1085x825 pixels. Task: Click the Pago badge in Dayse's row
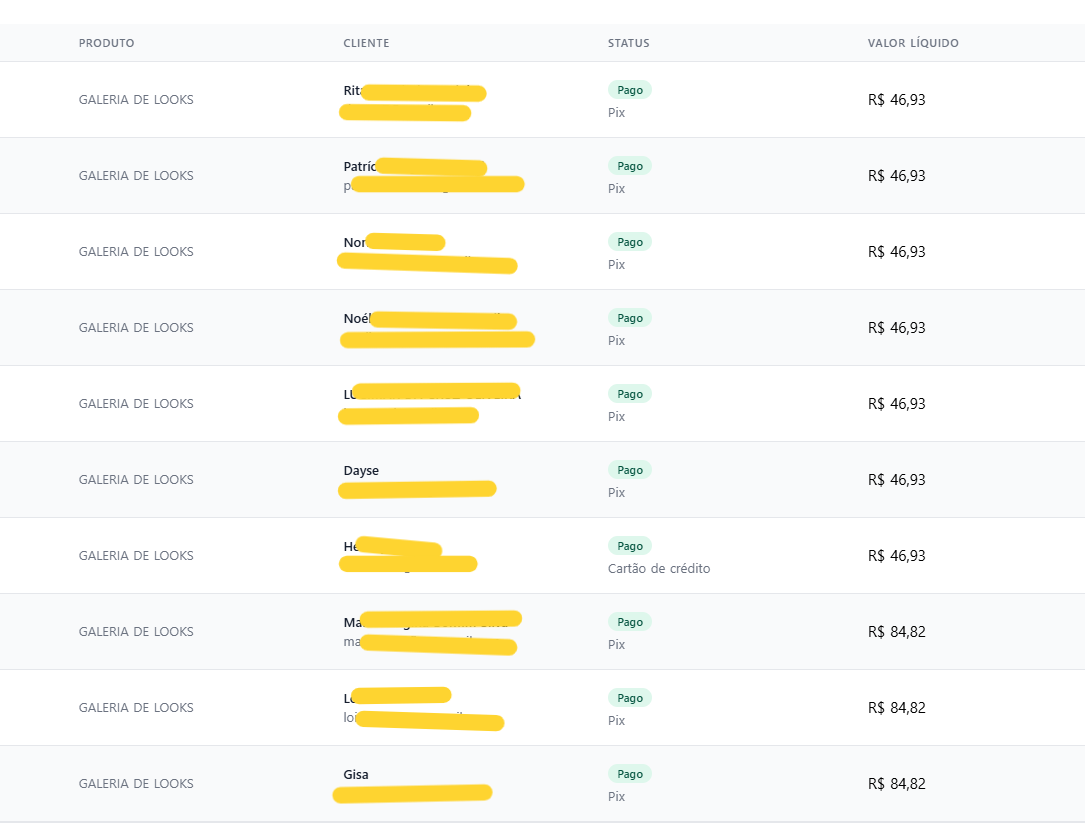point(630,470)
